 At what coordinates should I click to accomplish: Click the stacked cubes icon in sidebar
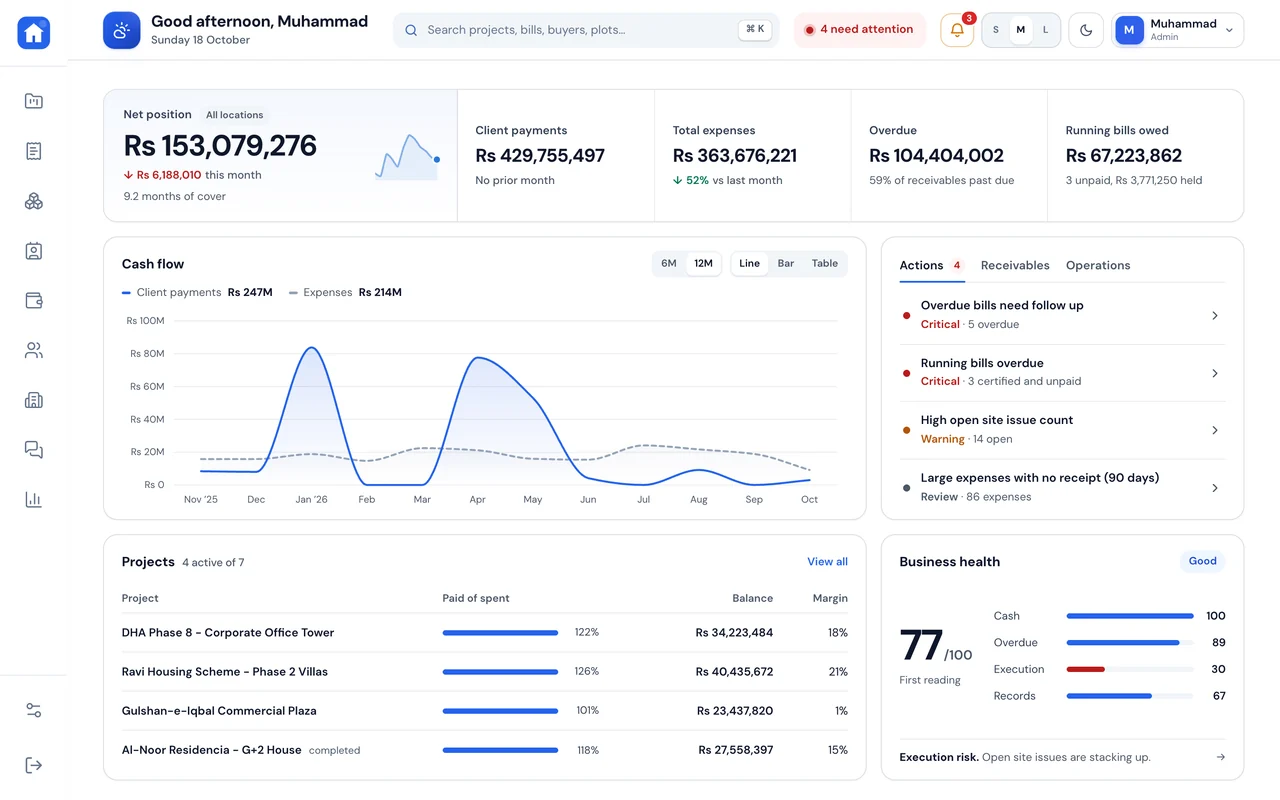tap(34, 201)
